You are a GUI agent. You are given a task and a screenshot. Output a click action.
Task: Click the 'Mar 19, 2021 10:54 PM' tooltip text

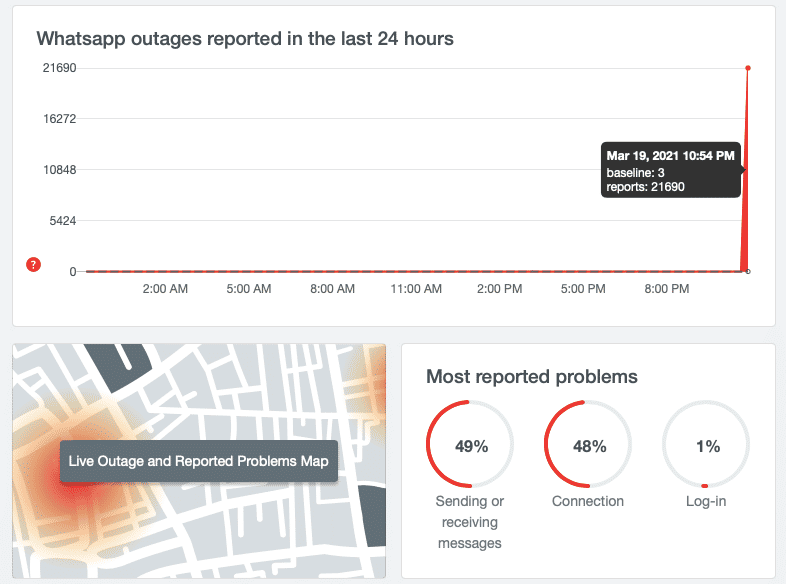point(670,155)
